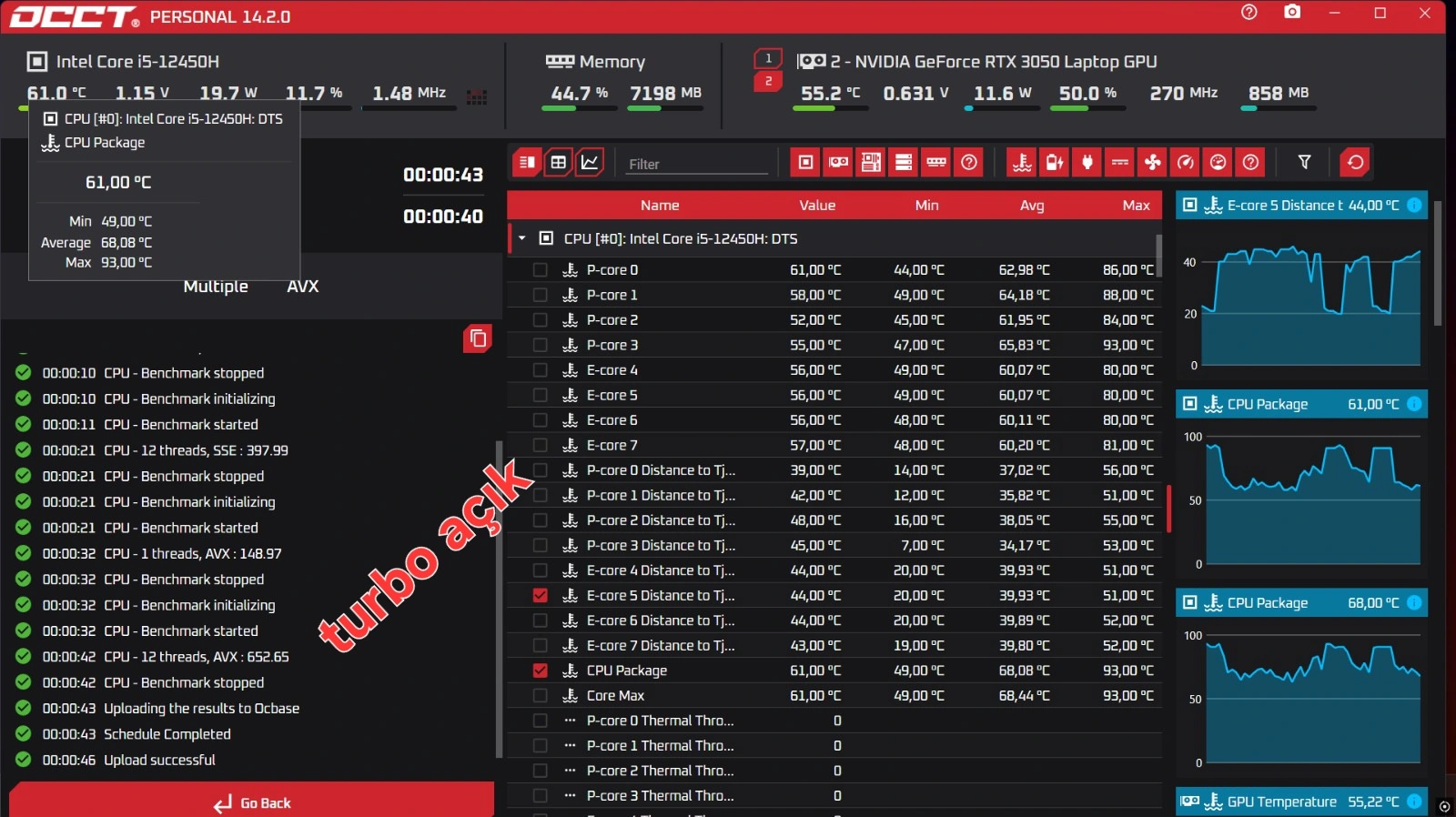Open info for the 61,00 °C CPU Package graph

(1414, 404)
